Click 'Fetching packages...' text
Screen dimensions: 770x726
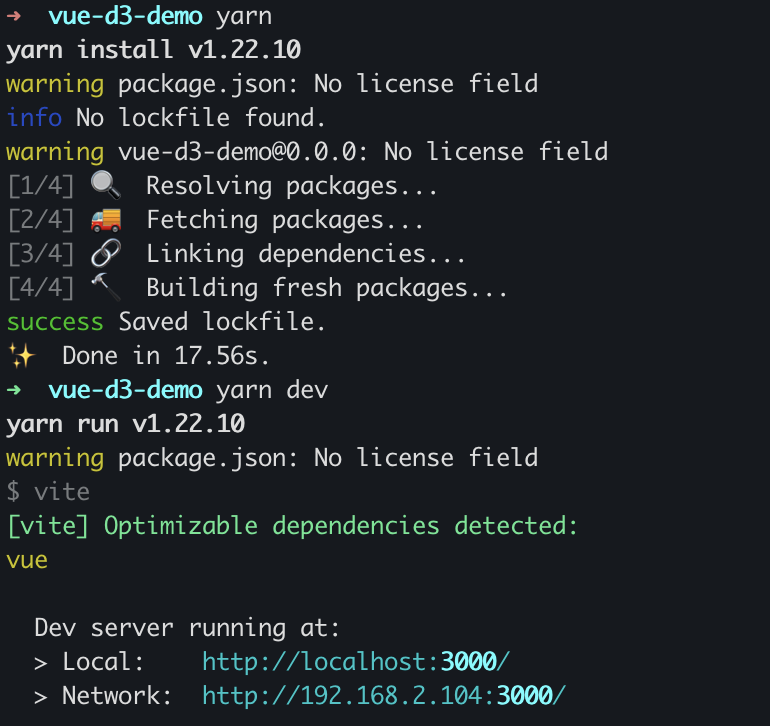pyautogui.click(x=284, y=220)
